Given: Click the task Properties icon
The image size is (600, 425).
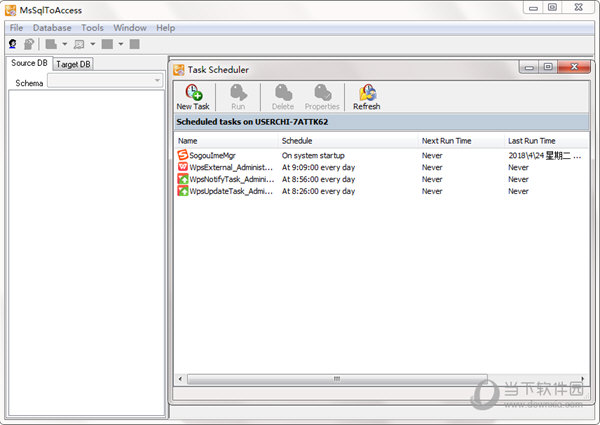Looking at the screenshot, I should click(322, 96).
